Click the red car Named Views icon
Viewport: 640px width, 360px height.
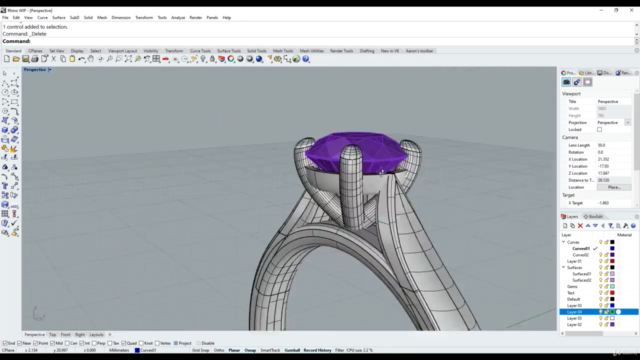166,59
